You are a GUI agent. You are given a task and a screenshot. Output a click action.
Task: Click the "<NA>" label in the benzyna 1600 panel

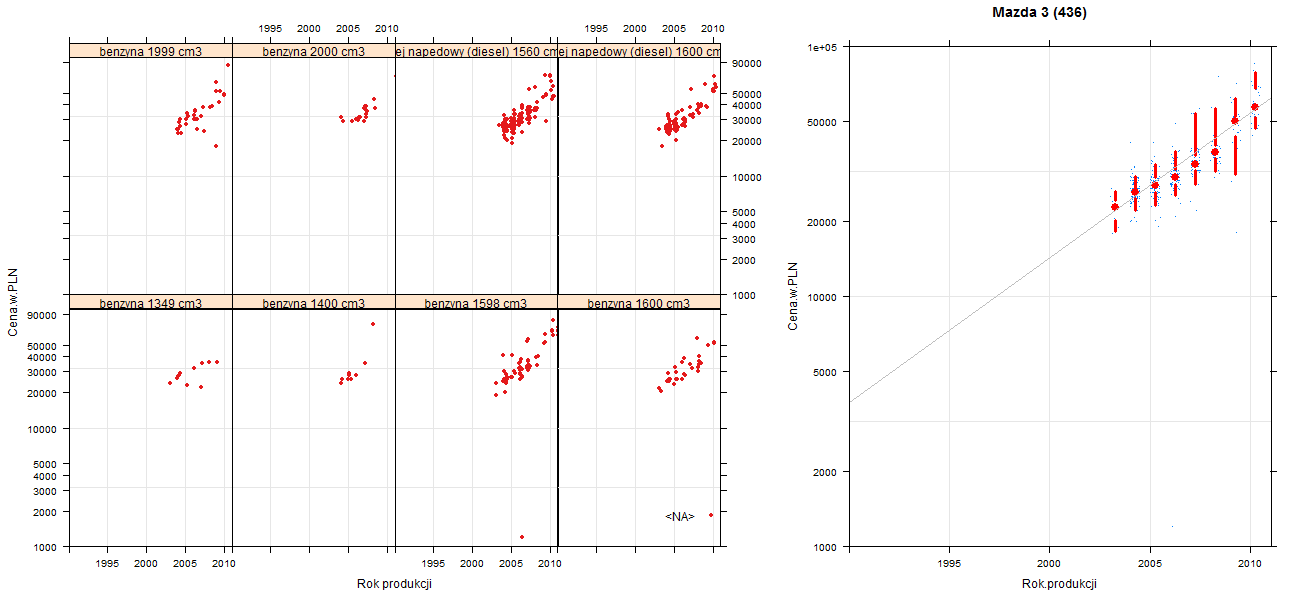(x=680, y=517)
